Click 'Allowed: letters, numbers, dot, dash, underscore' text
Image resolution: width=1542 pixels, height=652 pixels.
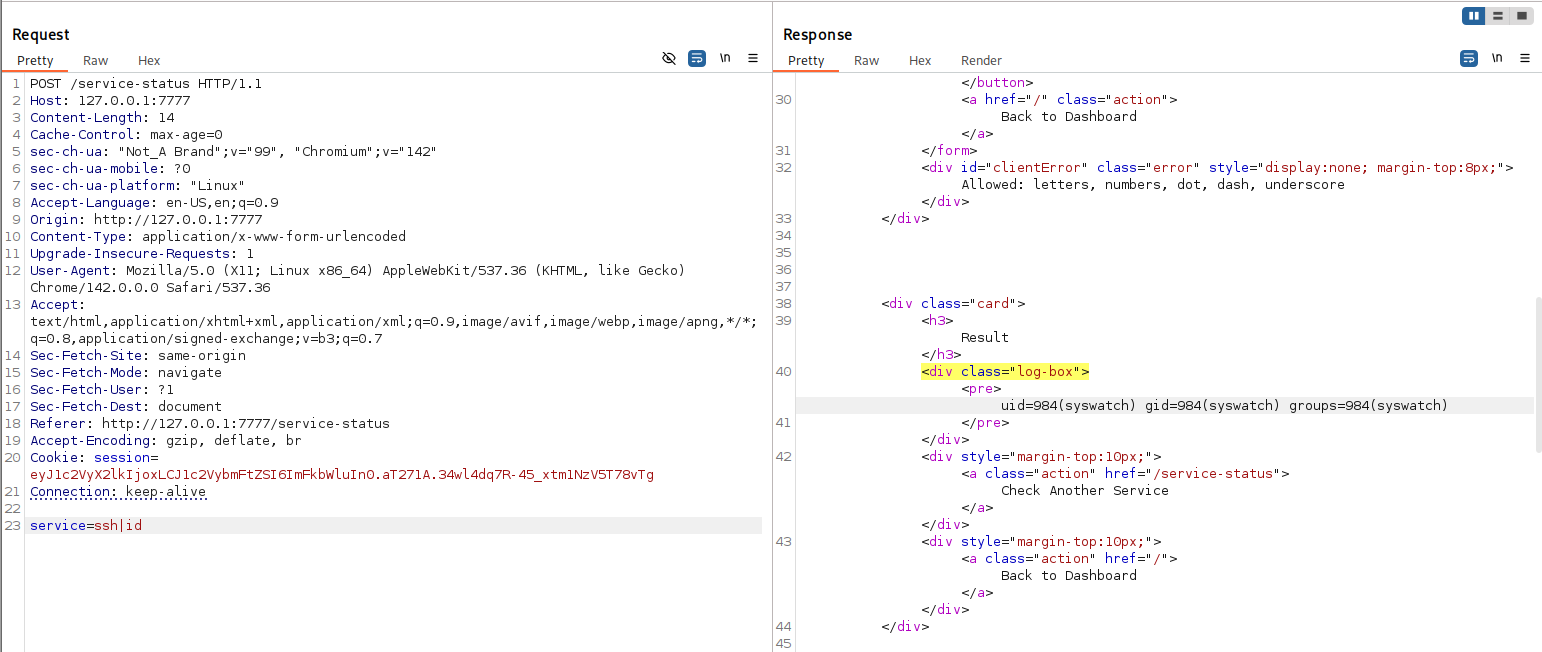(x=1153, y=185)
